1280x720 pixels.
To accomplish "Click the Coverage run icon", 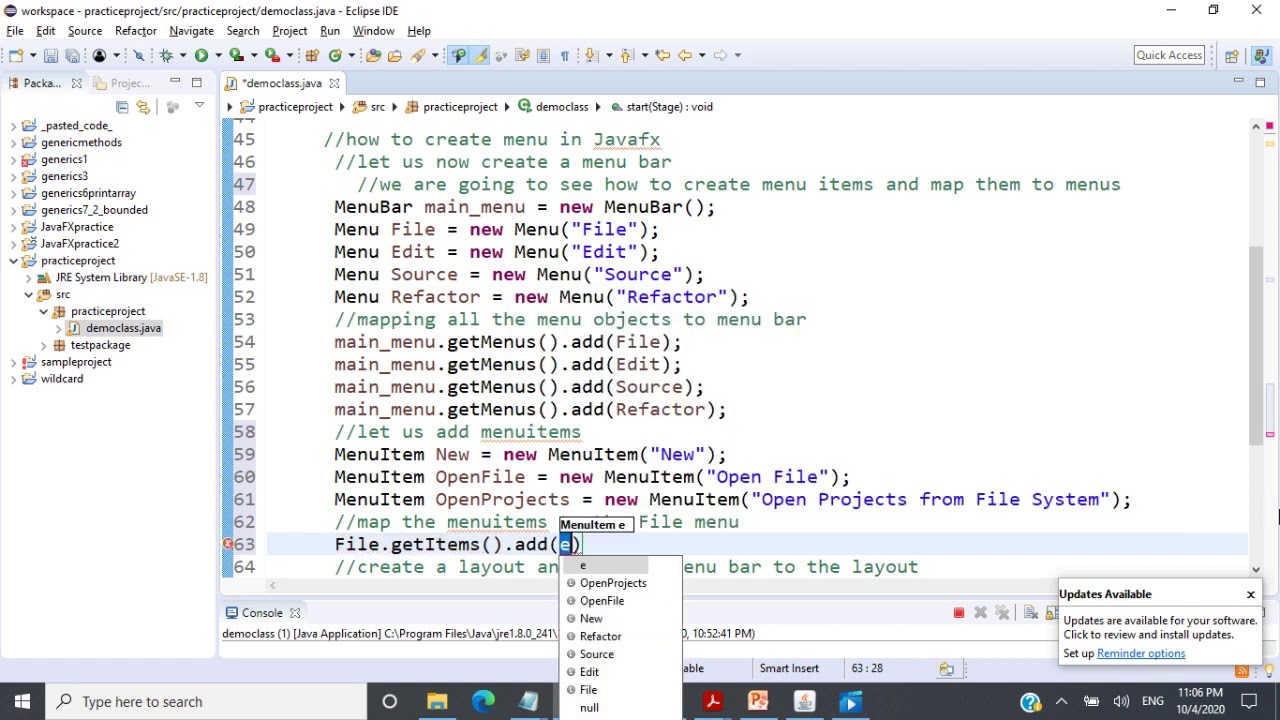I will click(x=236, y=55).
